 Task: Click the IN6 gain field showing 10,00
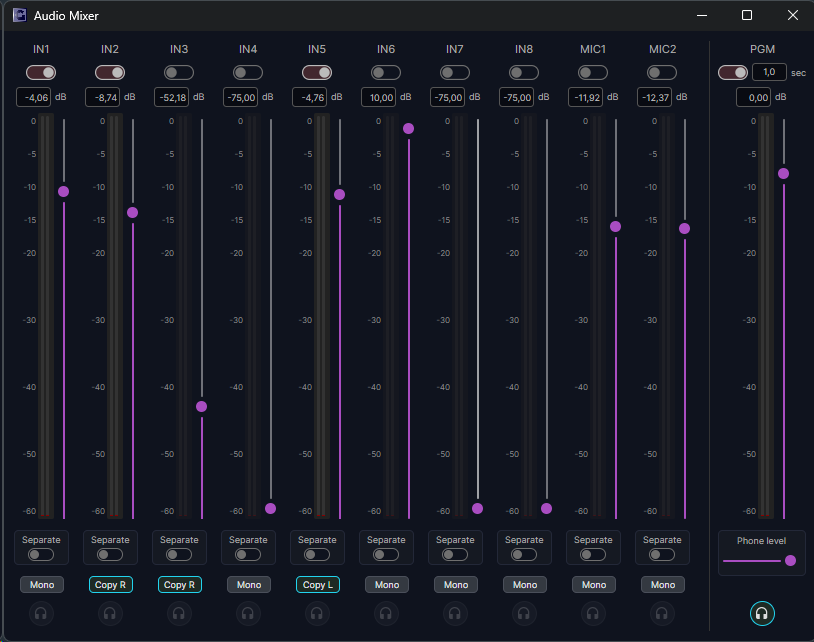(x=378, y=97)
